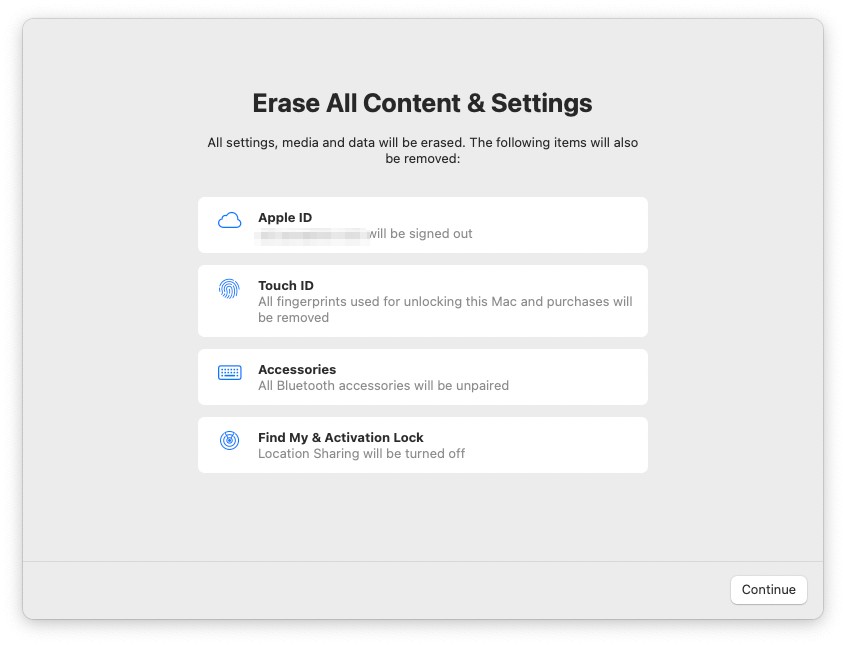Select the Apple ID row title

coord(285,218)
